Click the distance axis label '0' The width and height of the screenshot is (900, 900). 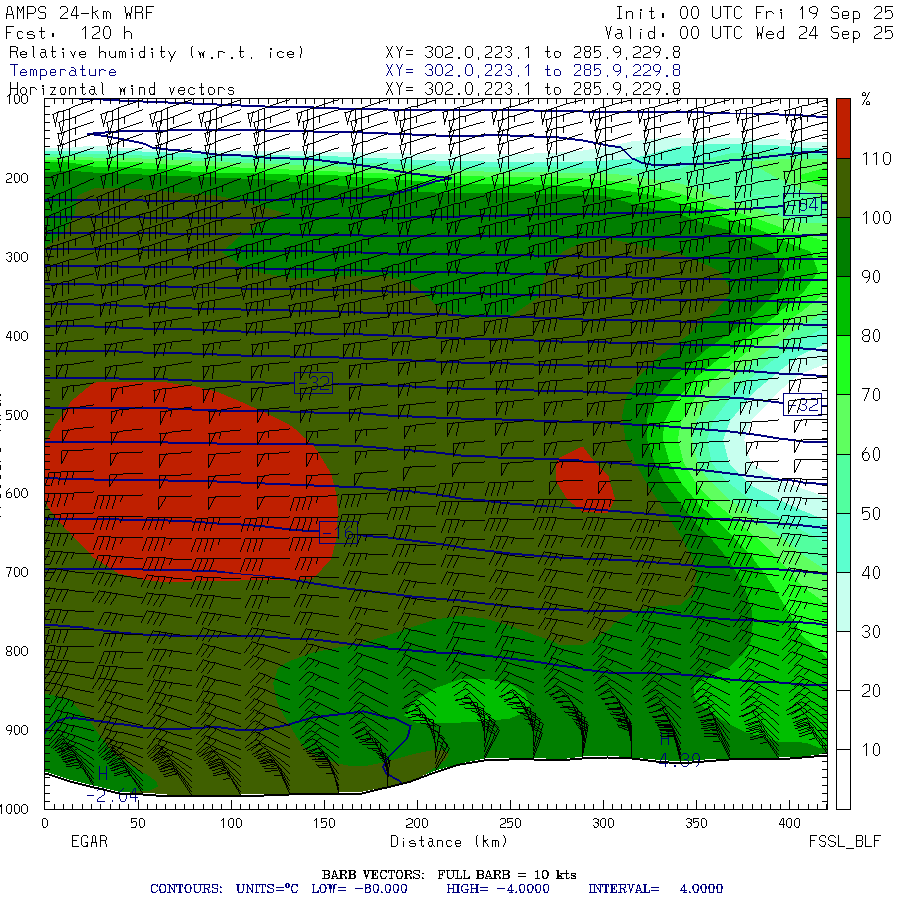coord(45,823)
